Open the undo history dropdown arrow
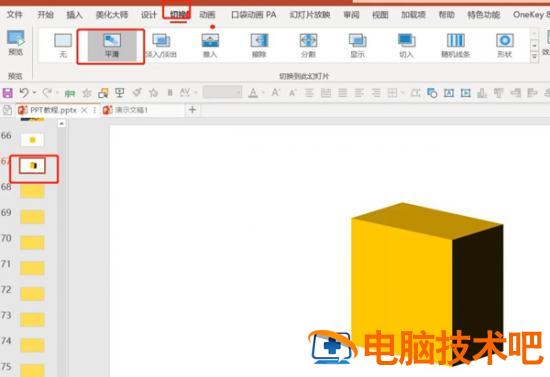This screenshot has width=550, height=377. [34, 93]
